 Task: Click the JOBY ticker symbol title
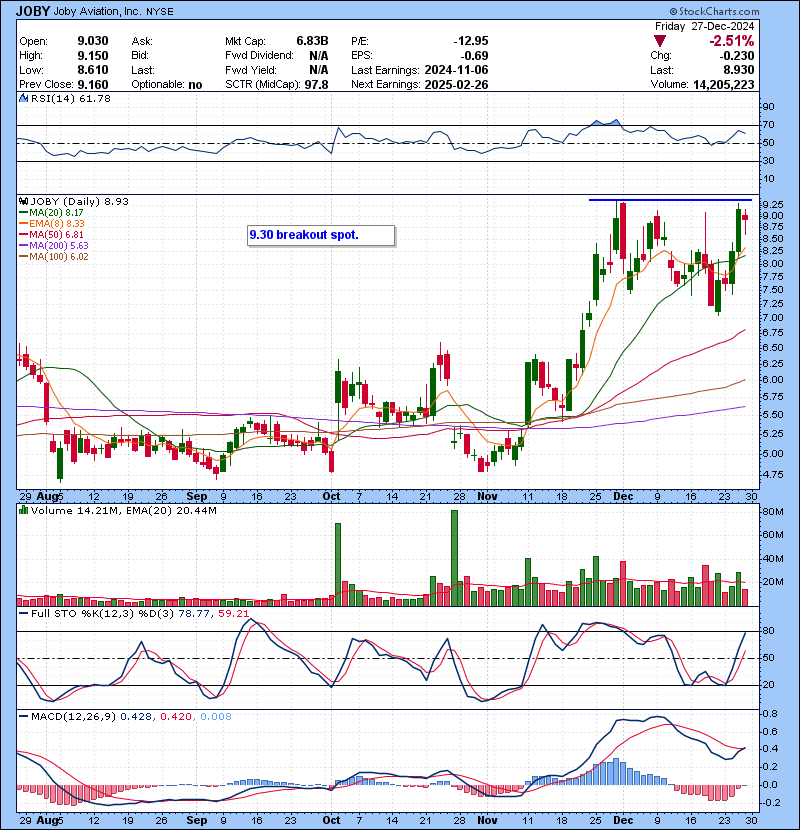(33, 11)
